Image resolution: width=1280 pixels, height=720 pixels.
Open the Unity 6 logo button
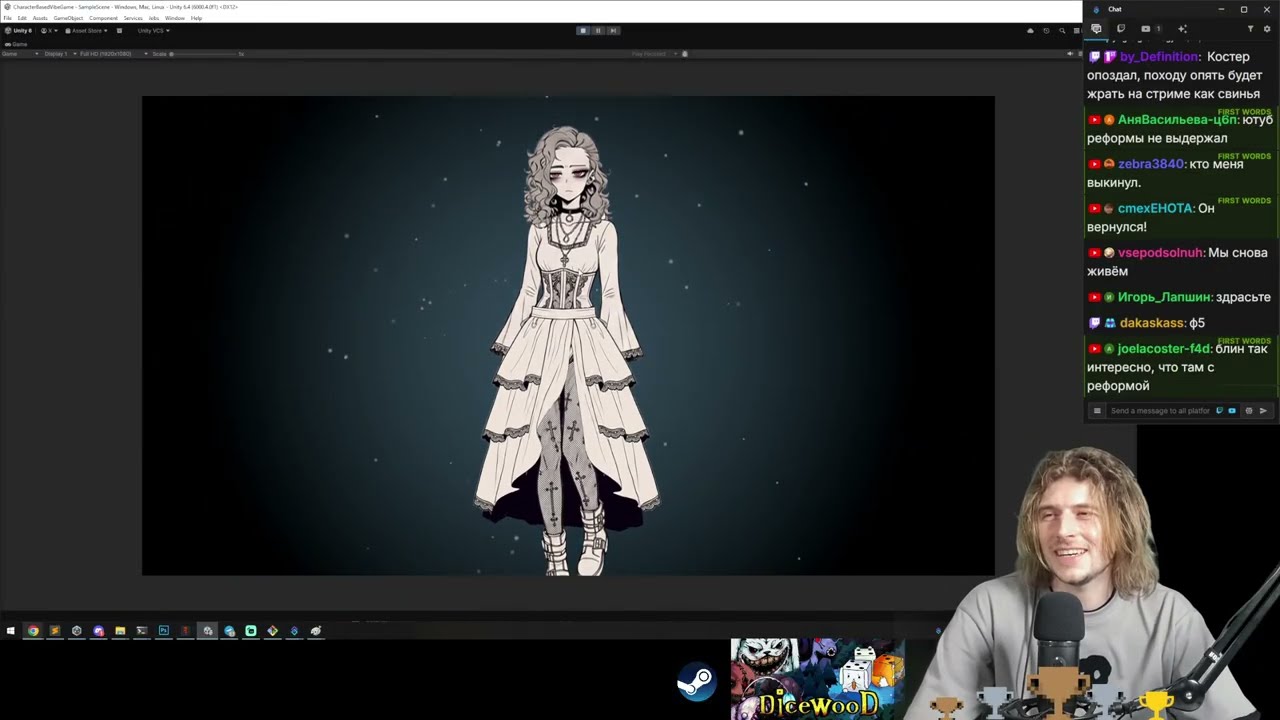click(x=19, y=30)
